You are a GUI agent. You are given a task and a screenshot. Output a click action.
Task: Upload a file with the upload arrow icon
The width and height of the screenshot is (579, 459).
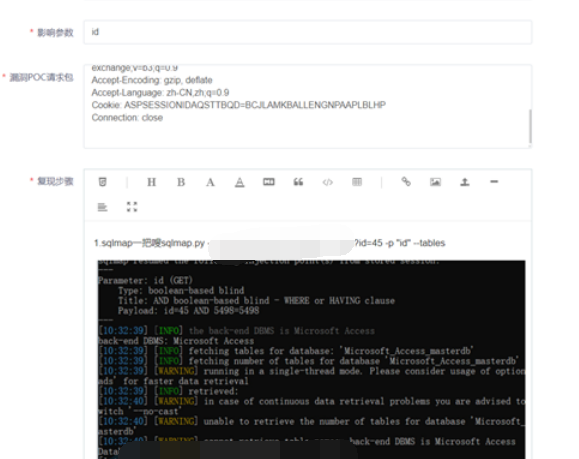pos(465,182)
